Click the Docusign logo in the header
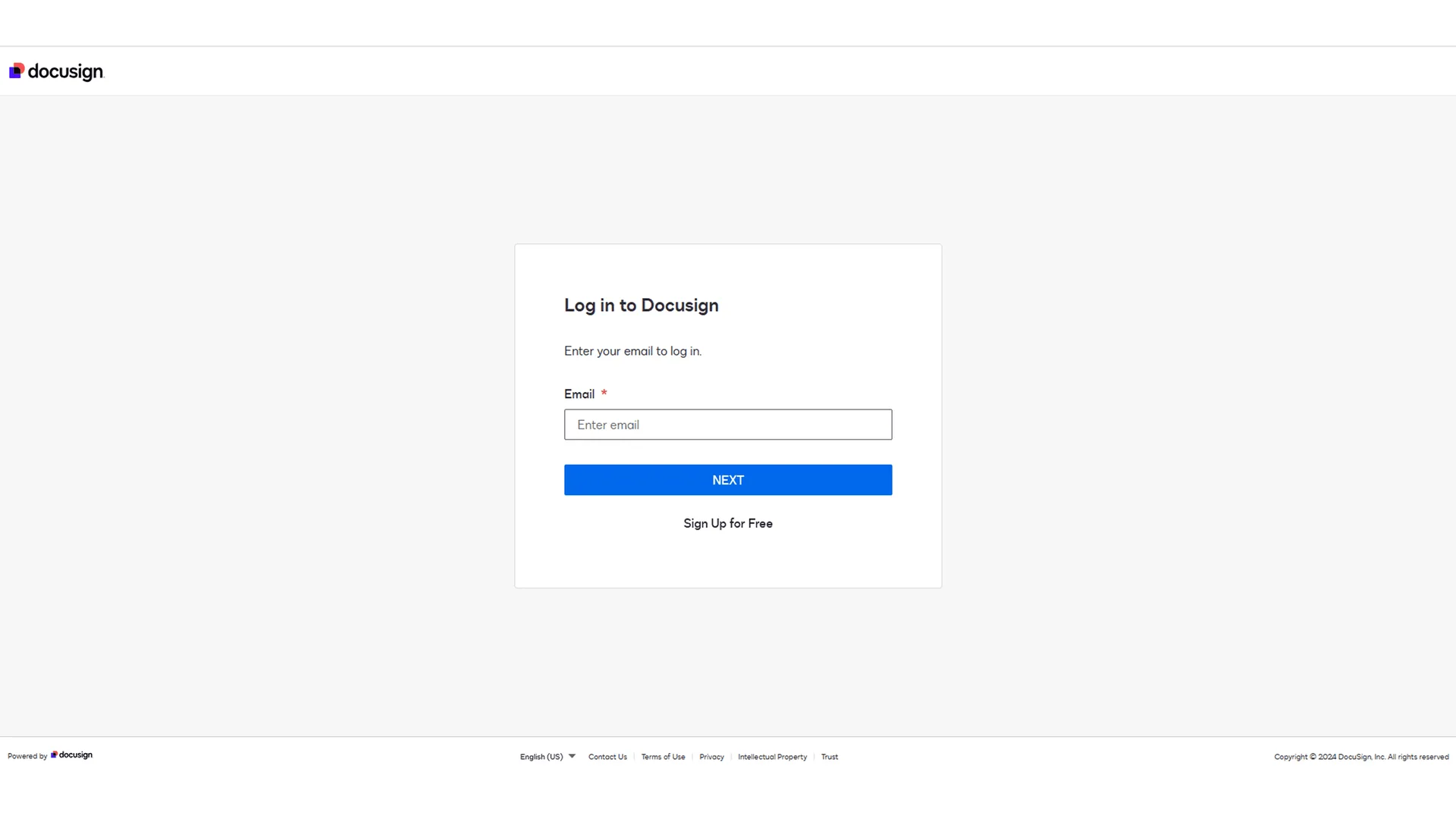The image size is (1456, 819). click(x=56, y=71)
